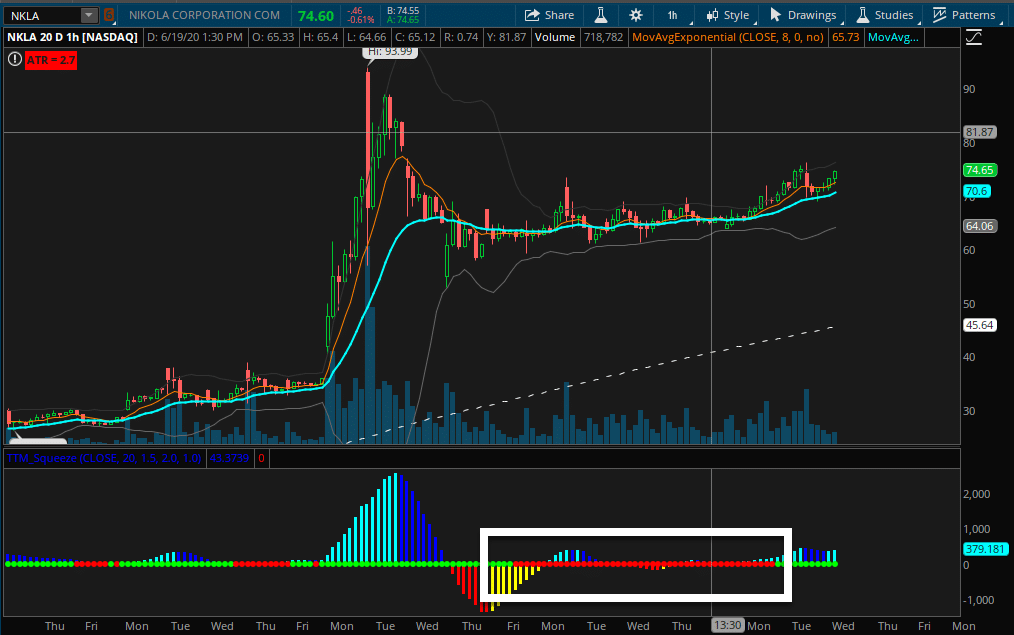Click the low value L: 64.66

coord(366,38)
